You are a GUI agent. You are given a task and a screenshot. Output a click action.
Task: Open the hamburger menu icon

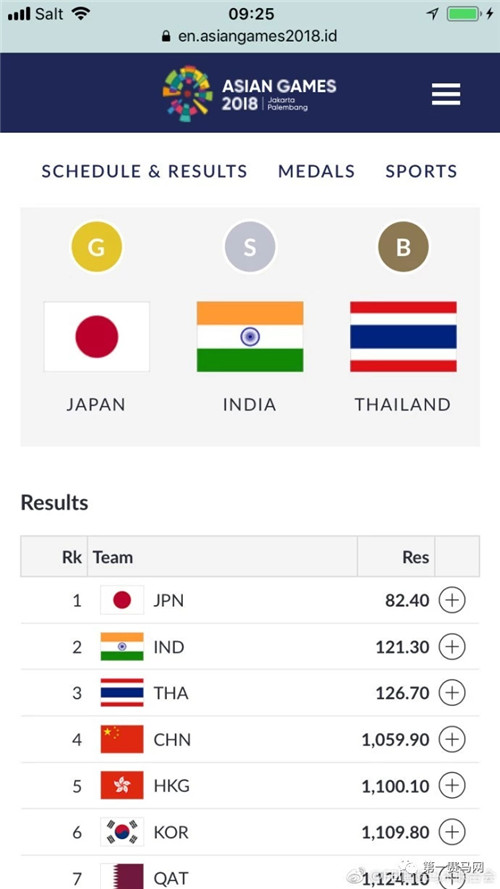[446, 94]
